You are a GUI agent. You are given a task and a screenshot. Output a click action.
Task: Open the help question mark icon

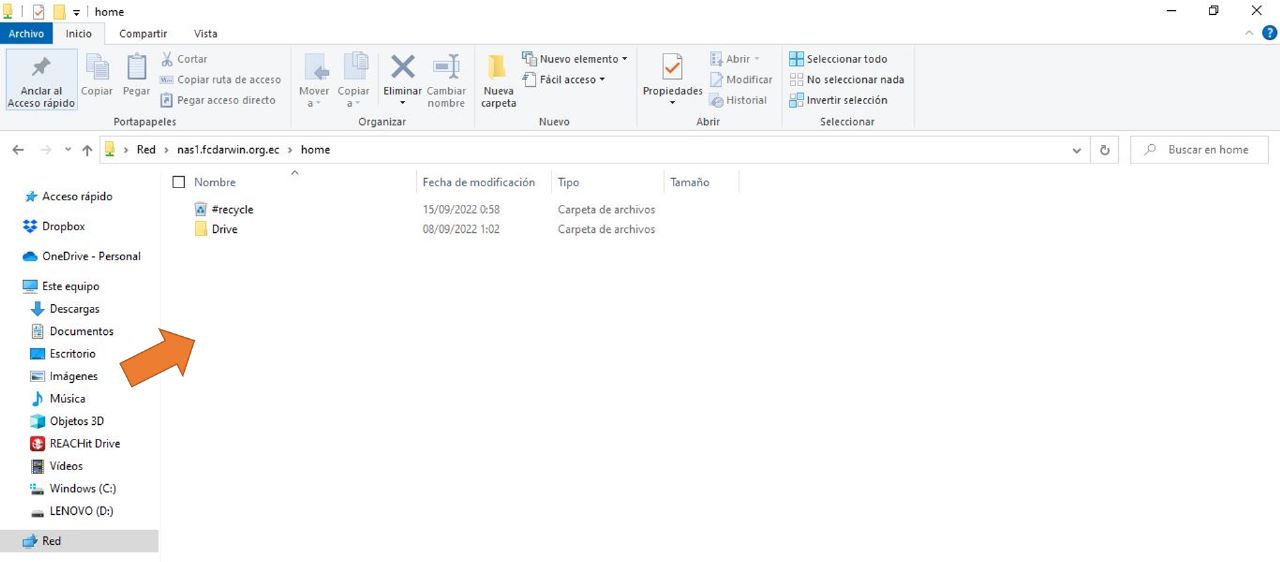point(1269,33)
